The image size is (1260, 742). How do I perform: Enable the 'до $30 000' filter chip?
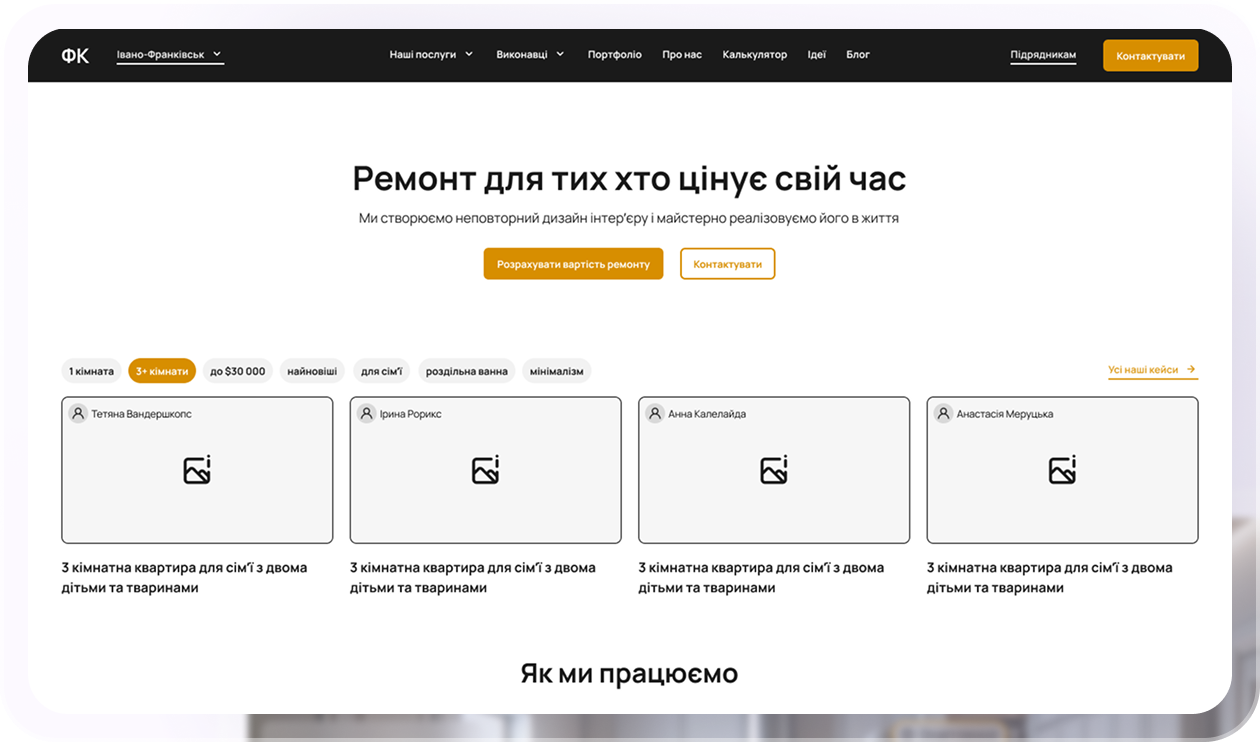[x=238, y=371]
